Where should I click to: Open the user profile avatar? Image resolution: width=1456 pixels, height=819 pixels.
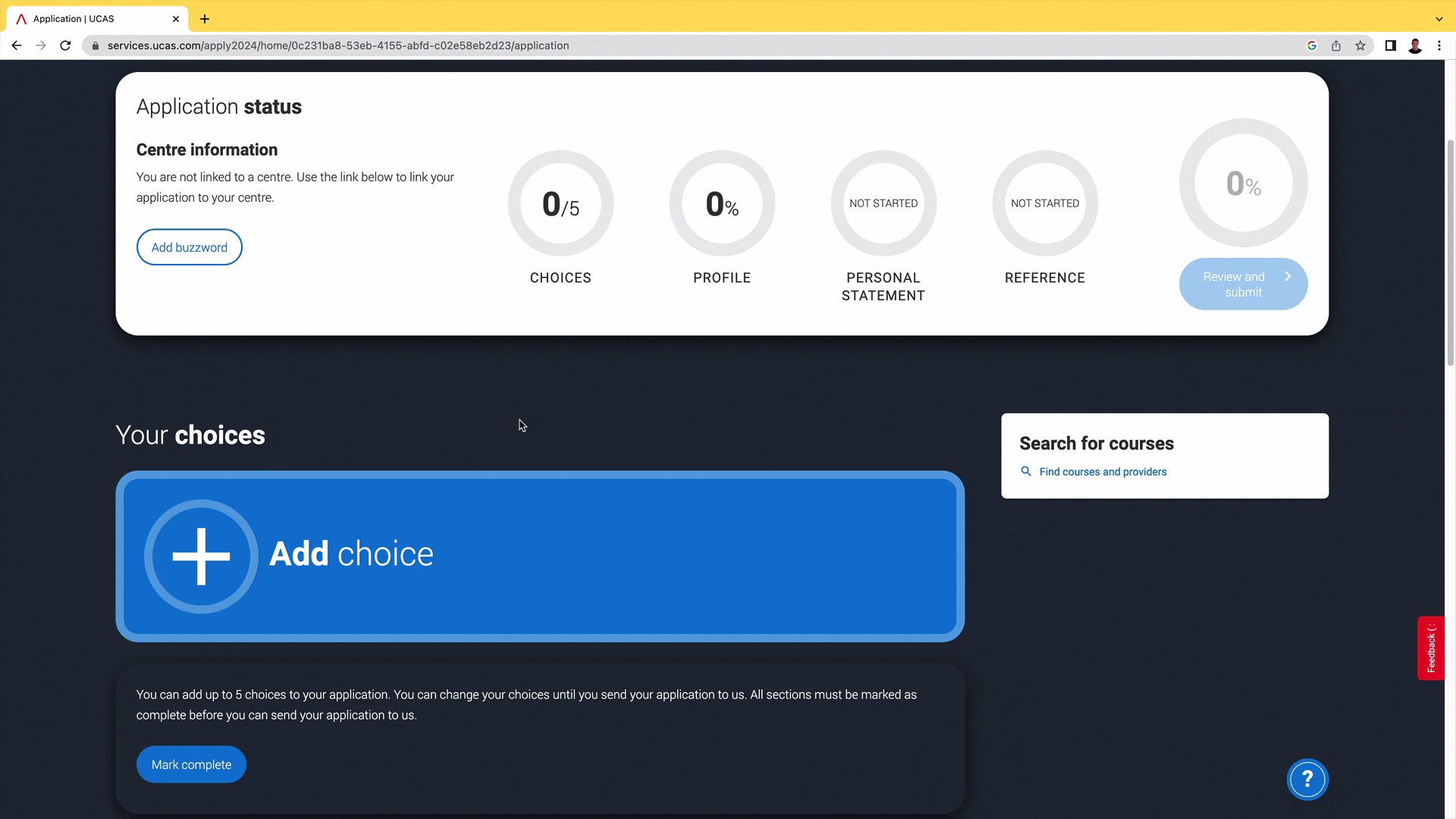1415,45
